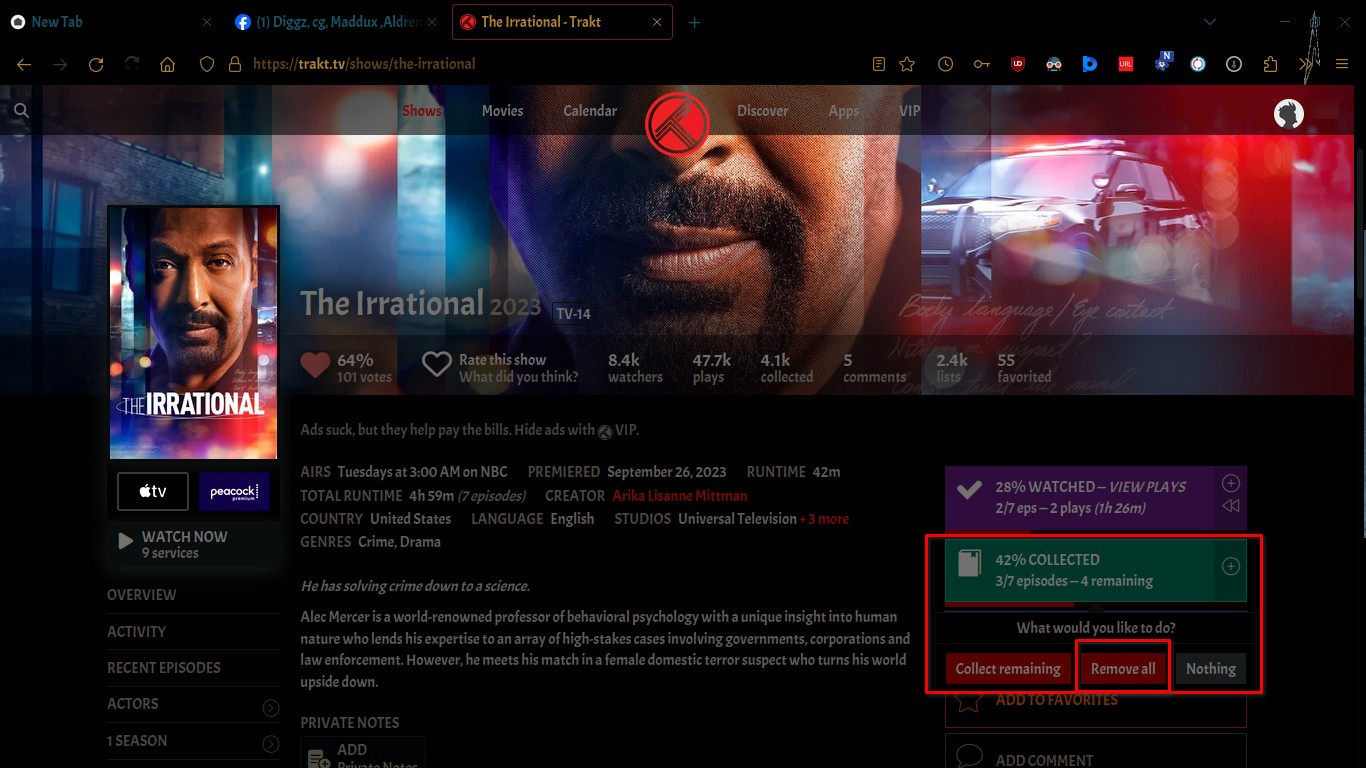Screen dimensions: 1366x768
Task: Show overflow toolbar extensions chevron
Action: click(x=1306, y=64)
